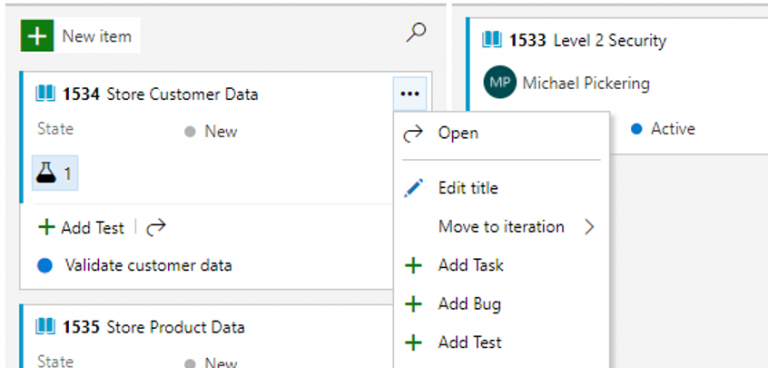Click the work item ID 1533
This screenshot has width=768, height=368.
pos(528,40)
